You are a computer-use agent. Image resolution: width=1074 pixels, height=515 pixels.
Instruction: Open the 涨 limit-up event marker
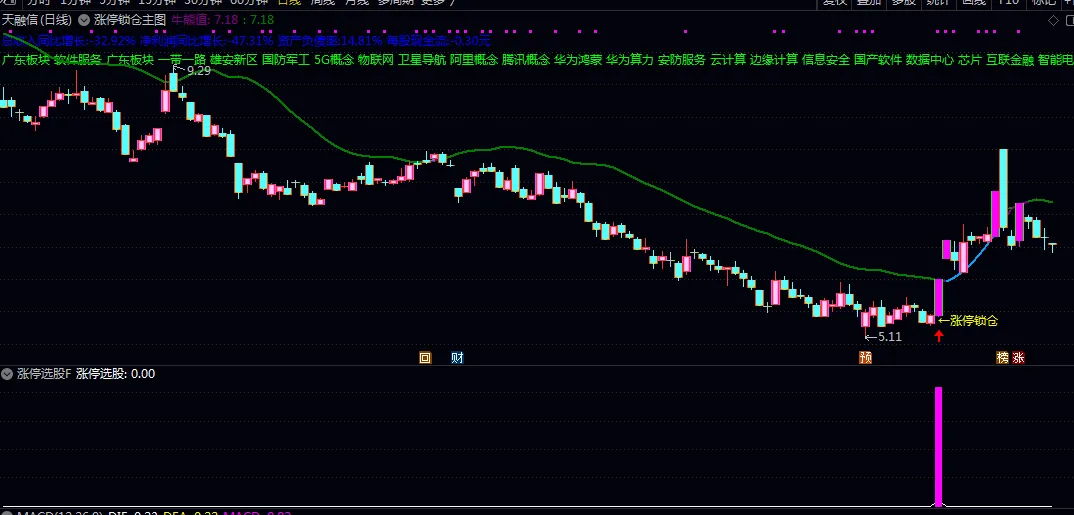(1019, 357)
